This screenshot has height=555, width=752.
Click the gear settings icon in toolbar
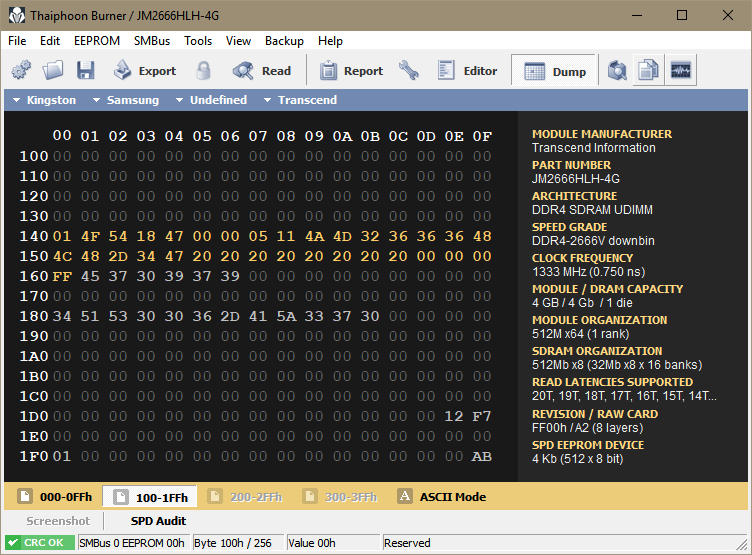coord(21,71)
